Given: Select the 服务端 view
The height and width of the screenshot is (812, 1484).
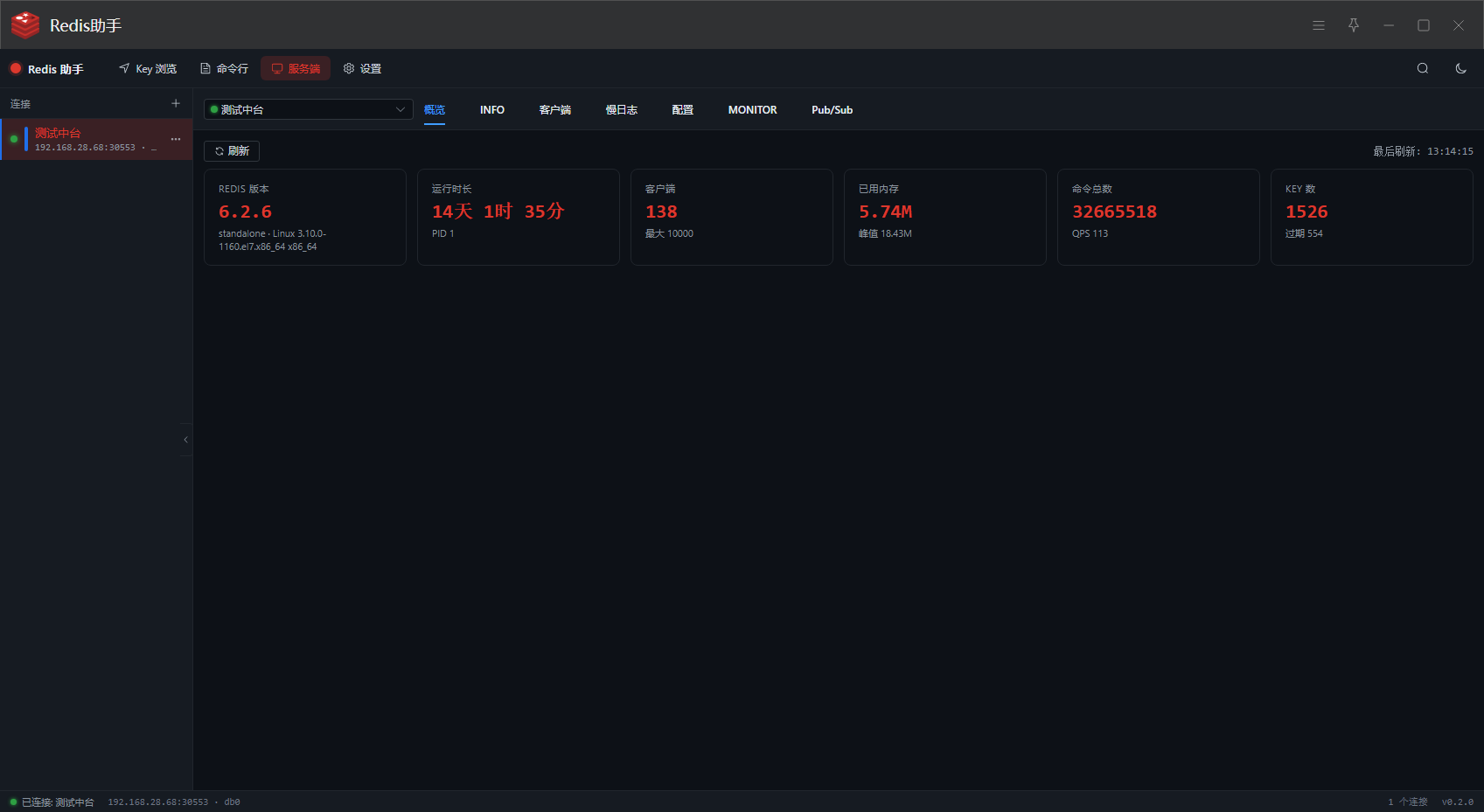Looking at the screenshot, I should click(x=296, y=68).
